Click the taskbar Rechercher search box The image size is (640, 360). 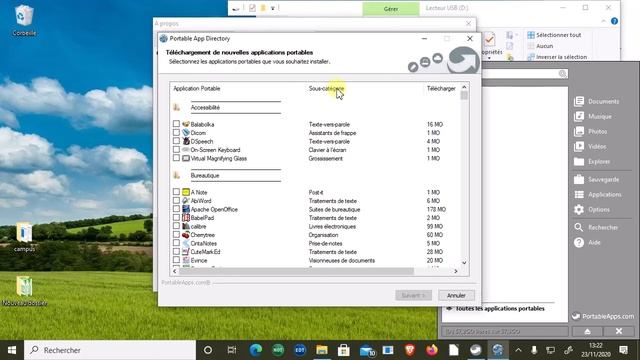pos(110,350)
